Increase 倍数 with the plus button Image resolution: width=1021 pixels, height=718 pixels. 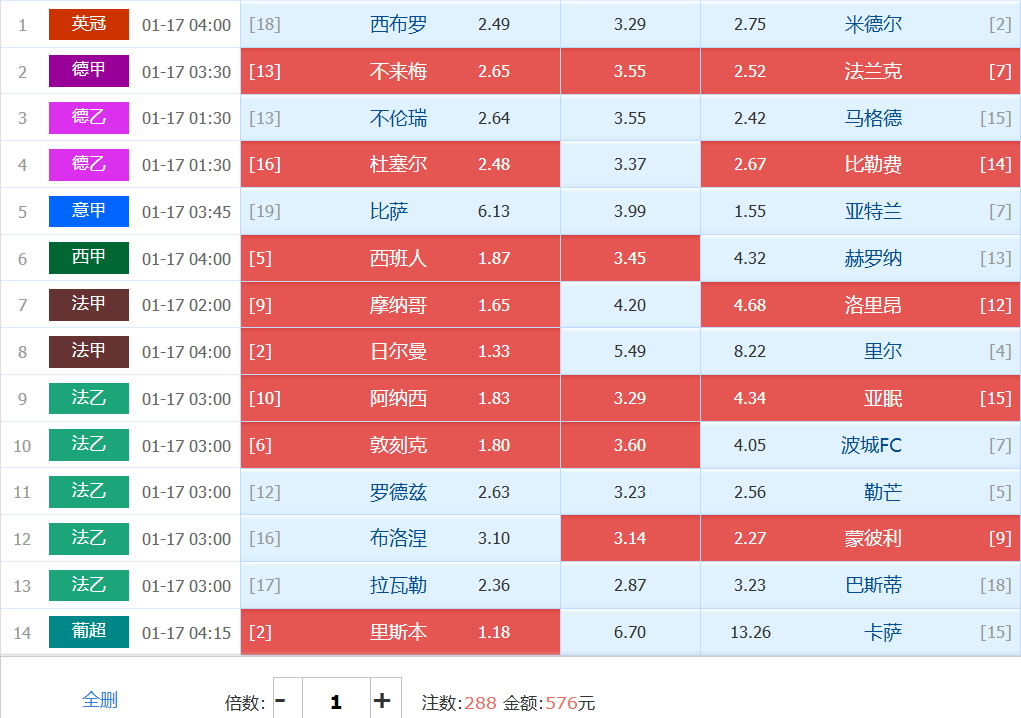click(x=381, y=701)
